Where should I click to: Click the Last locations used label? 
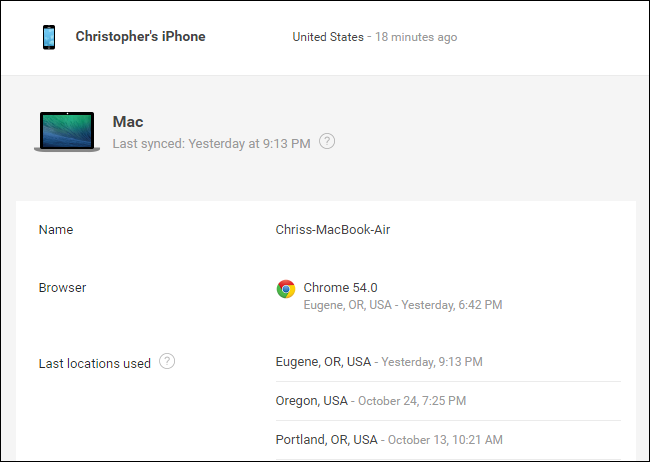(94, 363)
